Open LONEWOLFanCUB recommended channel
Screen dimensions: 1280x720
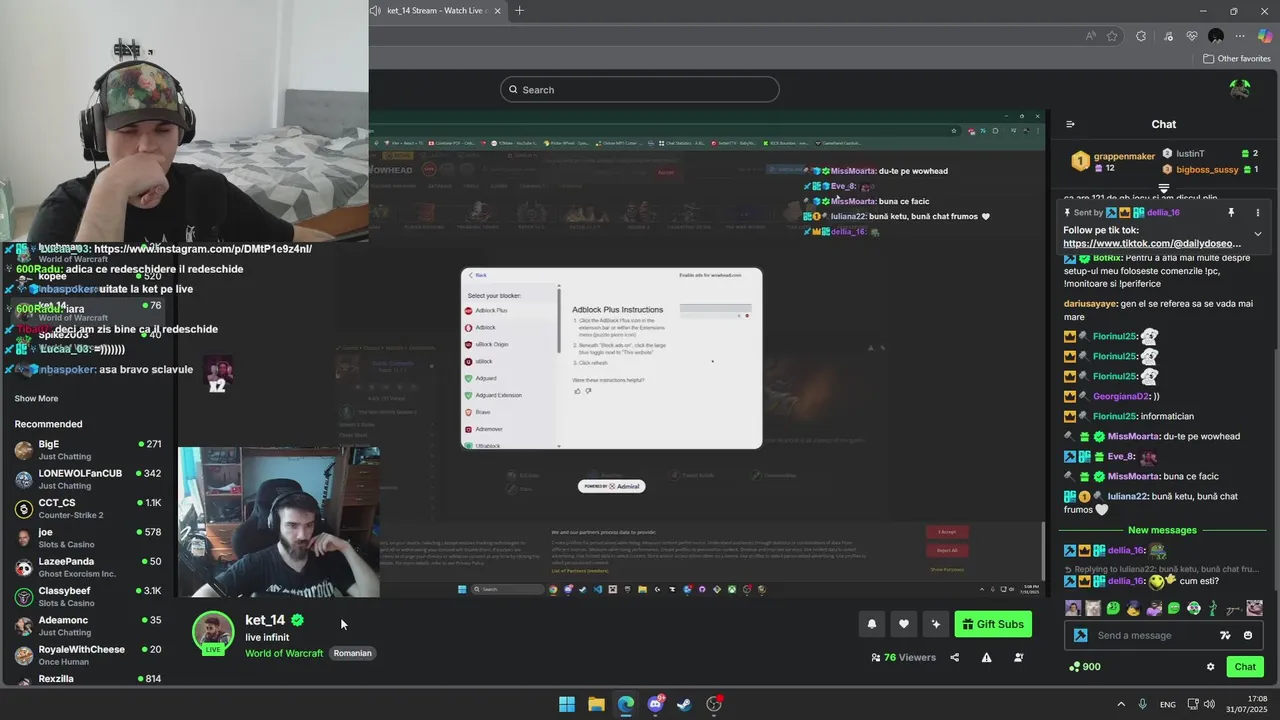88,479
